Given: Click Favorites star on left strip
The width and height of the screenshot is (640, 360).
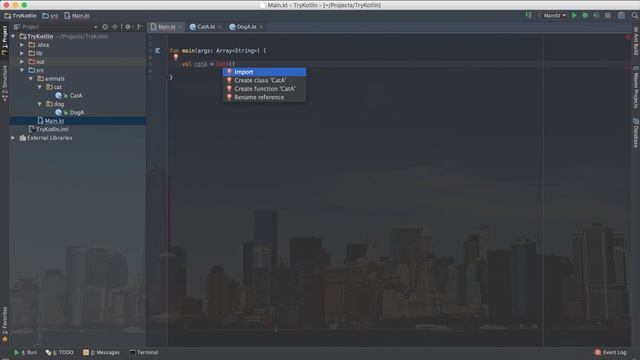Looking at the screenshot, I should (5, 339).
